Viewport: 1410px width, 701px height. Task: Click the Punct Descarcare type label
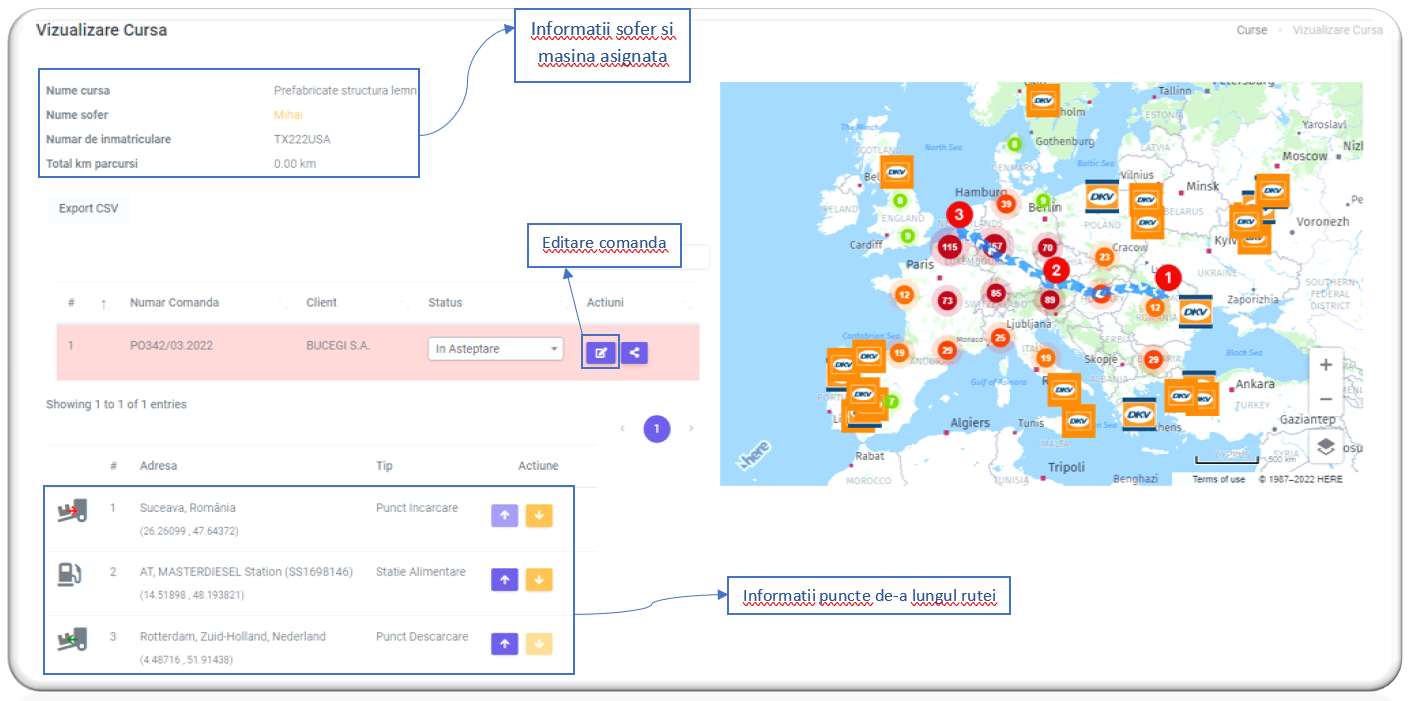coord(422,636)
